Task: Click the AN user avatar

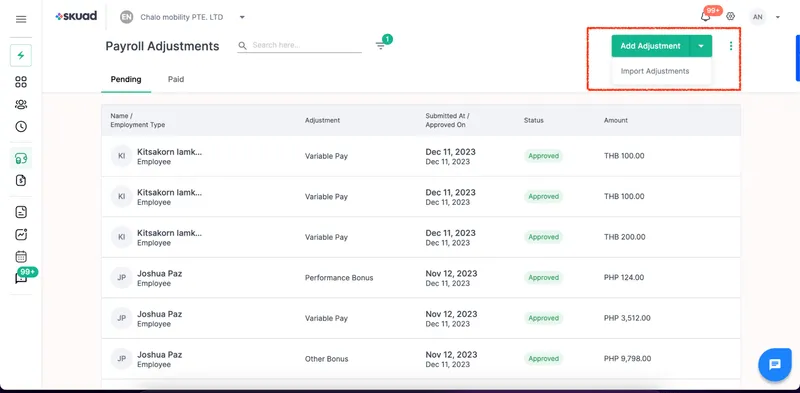Action: [x=758, y=17]
